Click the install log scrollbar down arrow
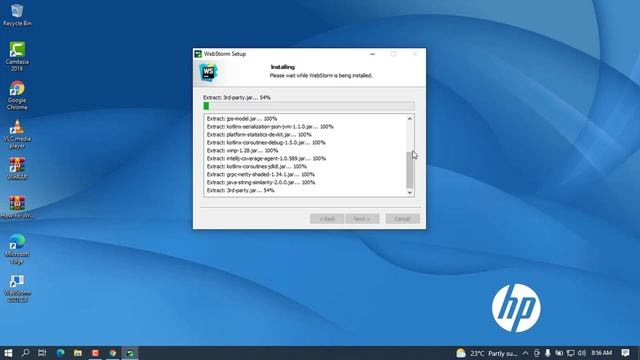This screenshot has height=360, width=640. 410,192
